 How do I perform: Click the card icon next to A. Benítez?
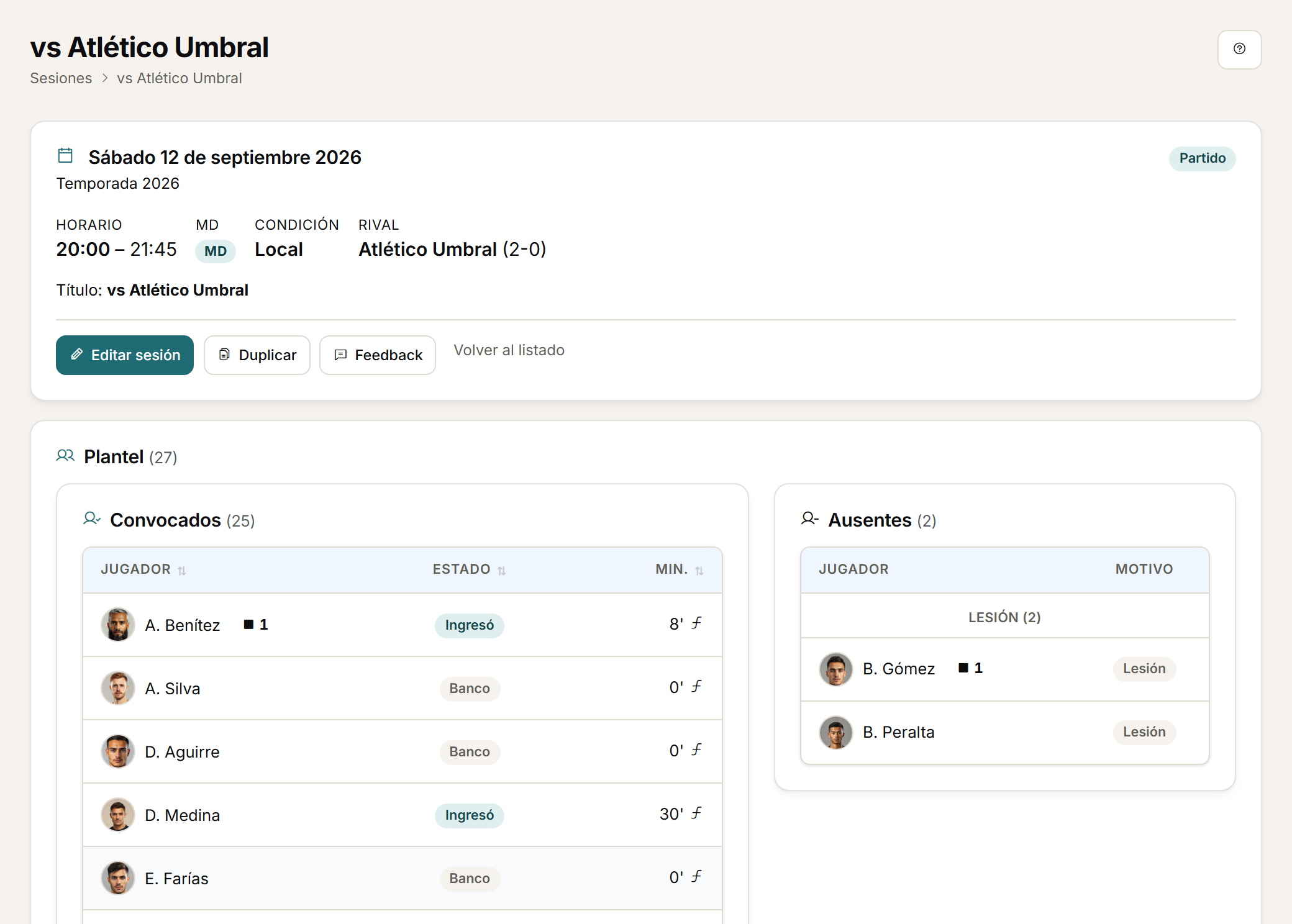248,625
